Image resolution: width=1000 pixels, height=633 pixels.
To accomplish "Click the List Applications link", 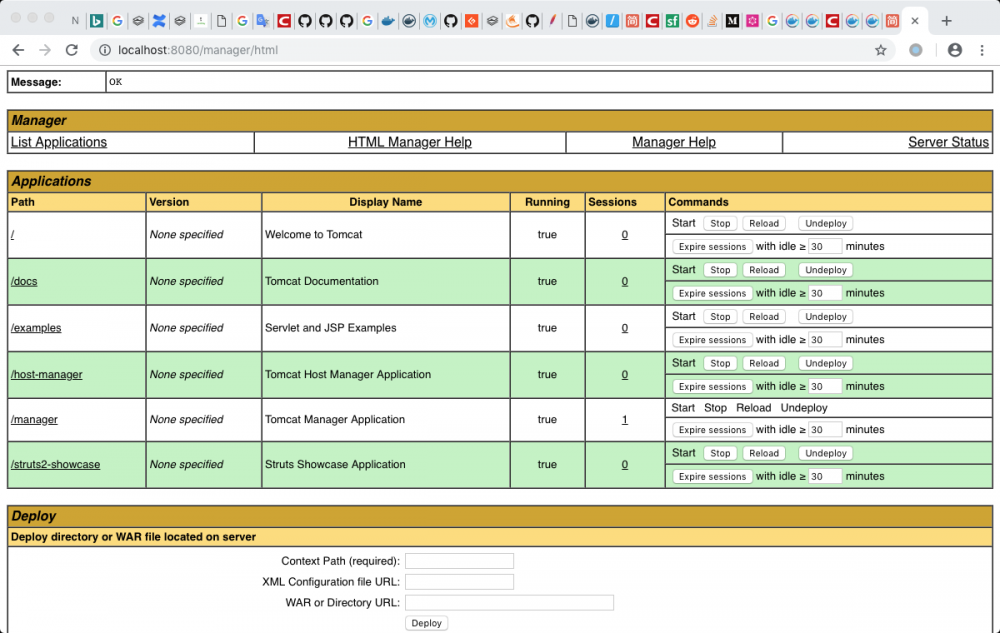I will coord(59,142).
